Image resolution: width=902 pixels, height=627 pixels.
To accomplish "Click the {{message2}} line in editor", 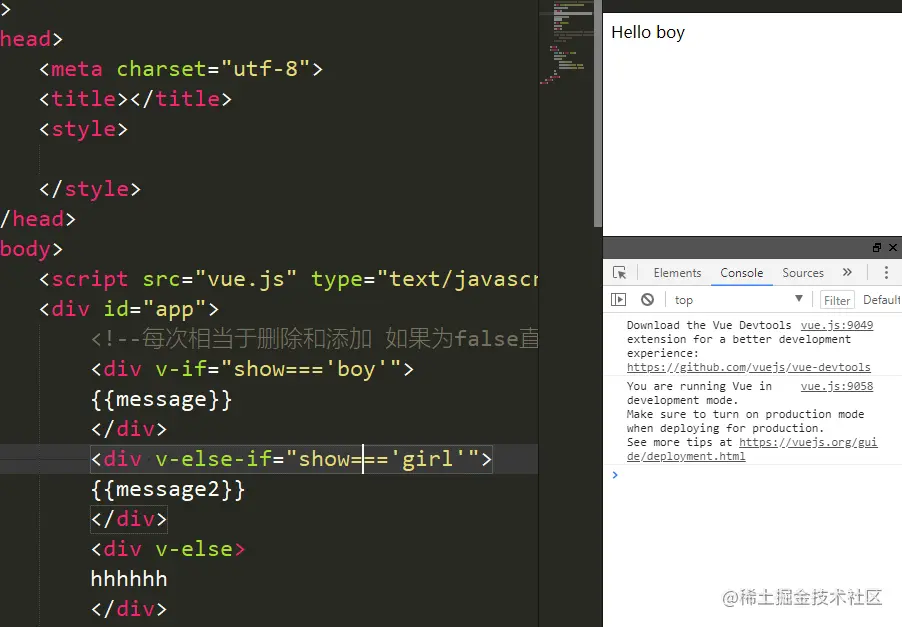I will click(x=167, y=489).
